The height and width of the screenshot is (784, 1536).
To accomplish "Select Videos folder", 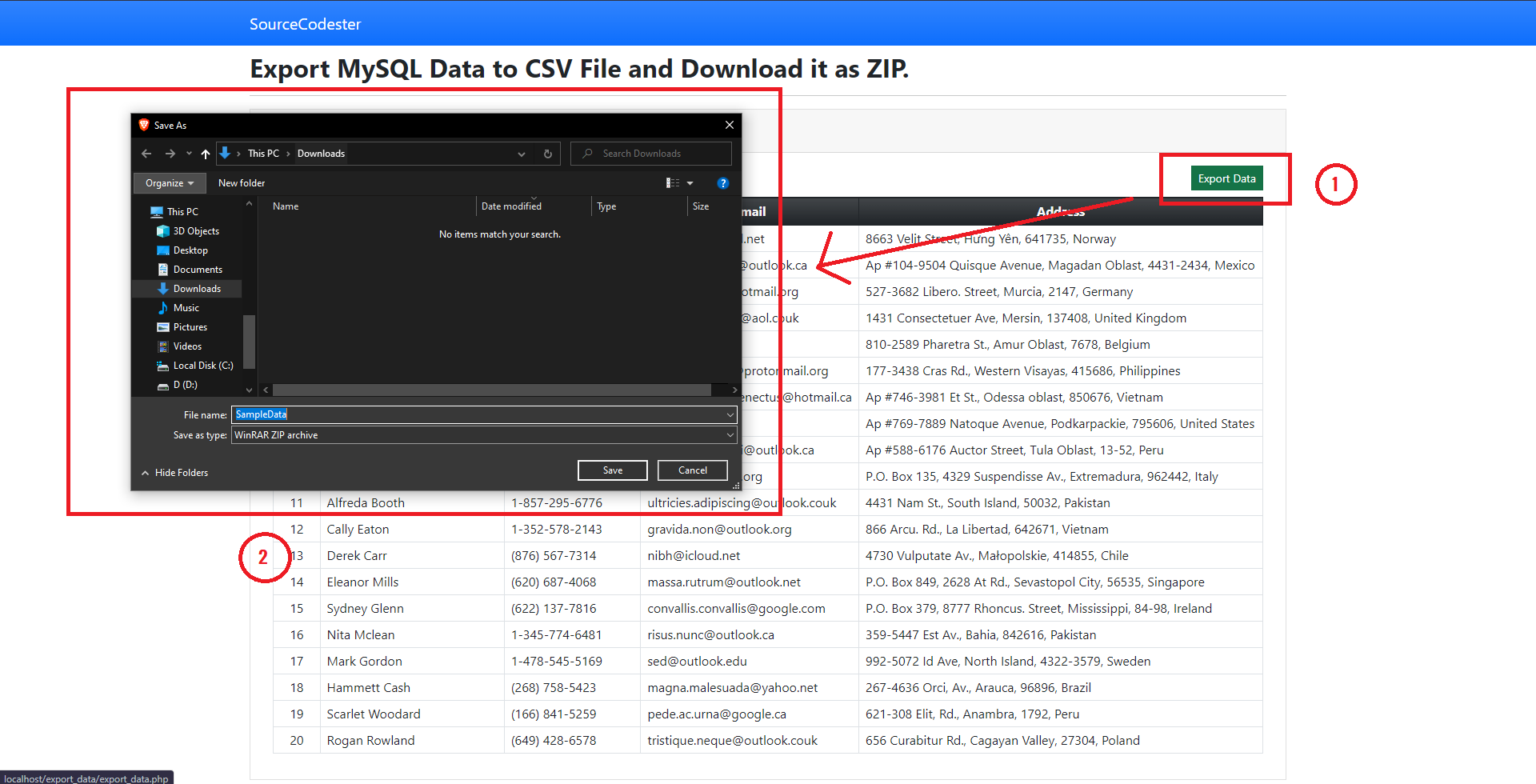I will pyautogui.click(x=187, y=346).
